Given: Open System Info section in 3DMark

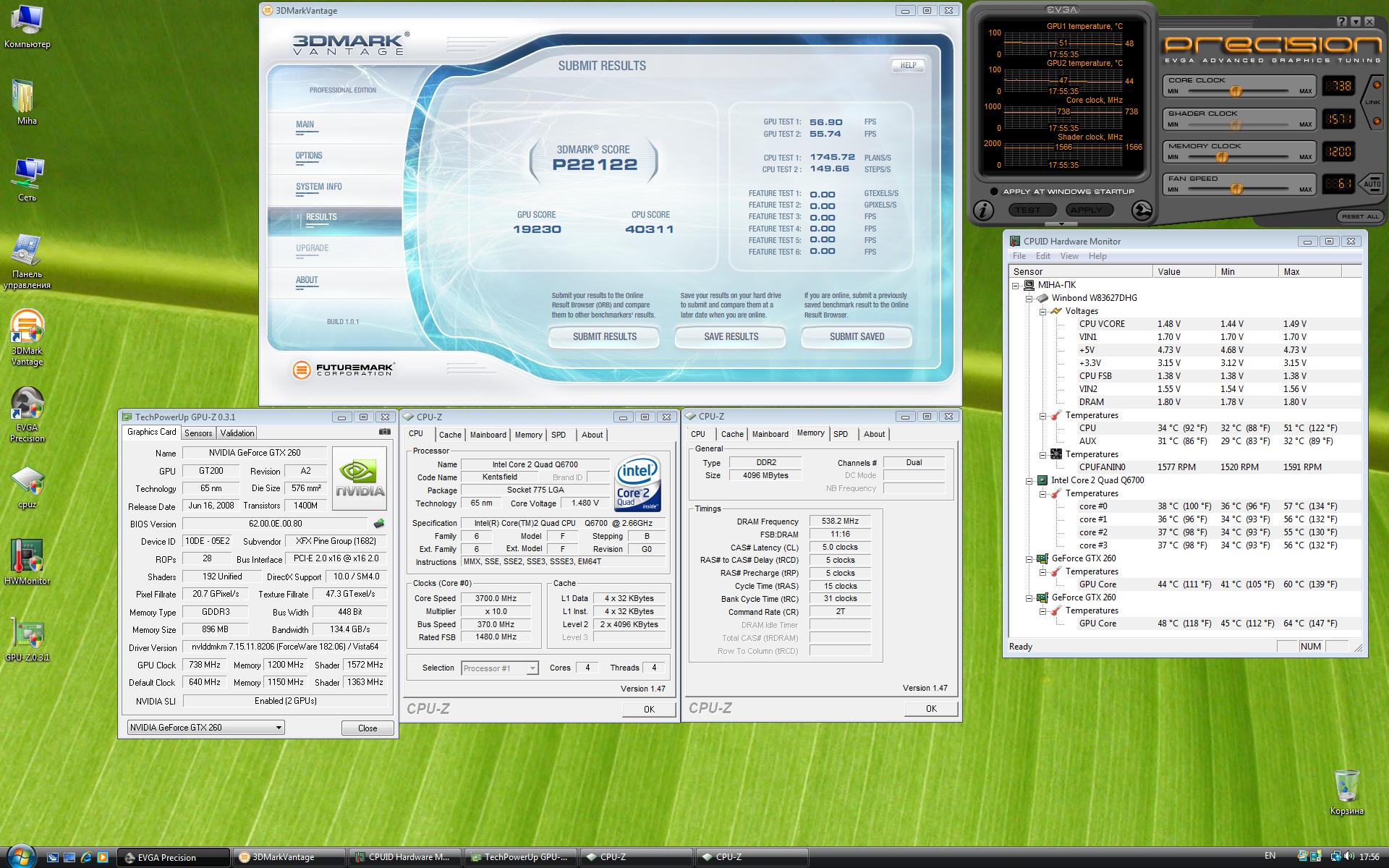Looking at the screenshot, I should pos(318,187).
